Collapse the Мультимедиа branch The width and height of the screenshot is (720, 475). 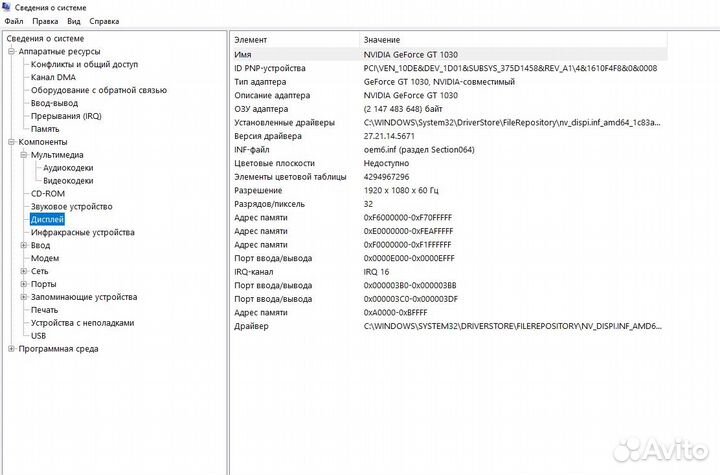pyautogui.click(x=23, y=155)
